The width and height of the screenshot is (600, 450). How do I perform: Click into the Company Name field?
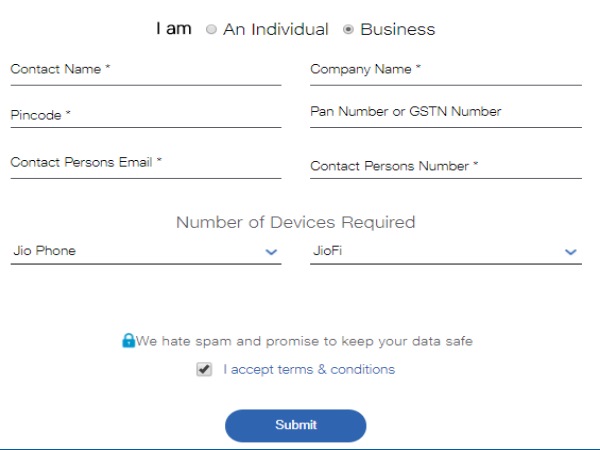click(445, 70)
